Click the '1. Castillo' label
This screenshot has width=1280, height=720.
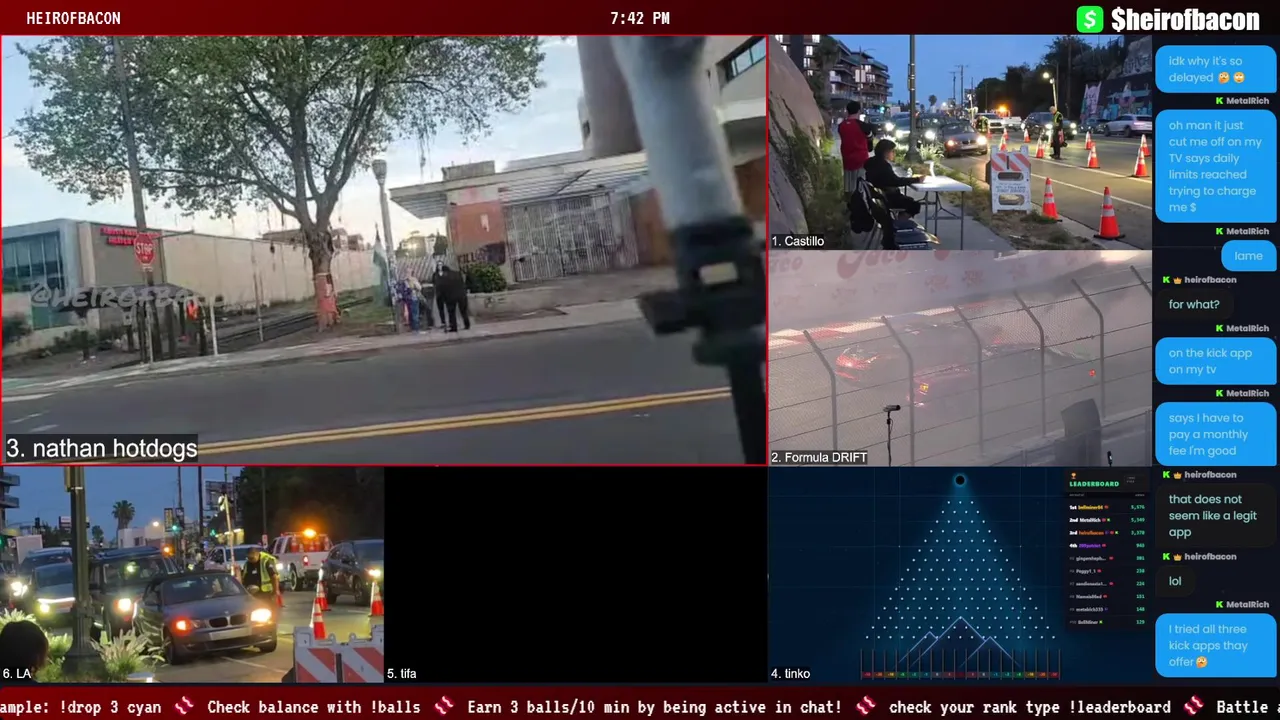(797, 241)
